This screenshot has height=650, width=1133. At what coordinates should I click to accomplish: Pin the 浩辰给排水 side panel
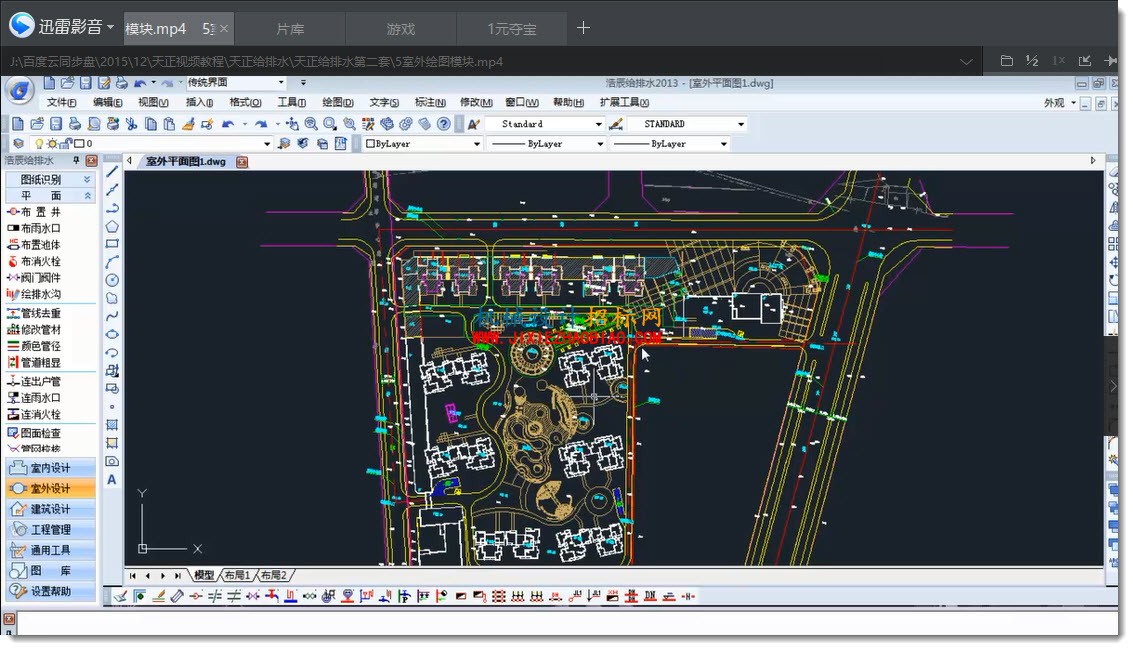pyautogui.click(x=76, y=160)
